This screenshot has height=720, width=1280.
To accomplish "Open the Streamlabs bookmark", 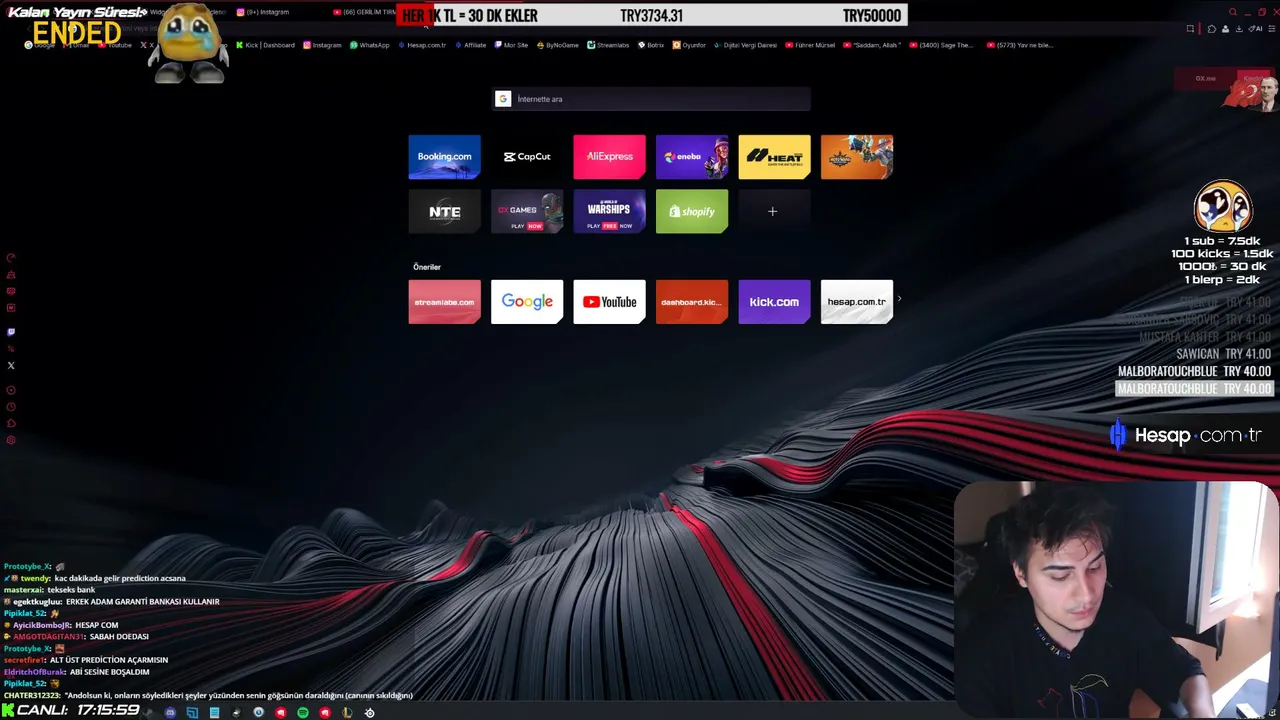I will pyautogui.click(x=609, y=45).
